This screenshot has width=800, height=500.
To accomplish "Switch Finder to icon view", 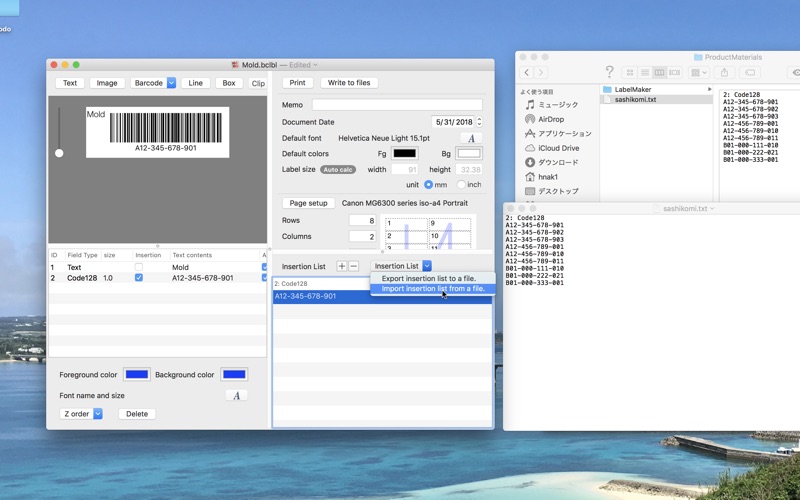I will click(x=630, y=72).
